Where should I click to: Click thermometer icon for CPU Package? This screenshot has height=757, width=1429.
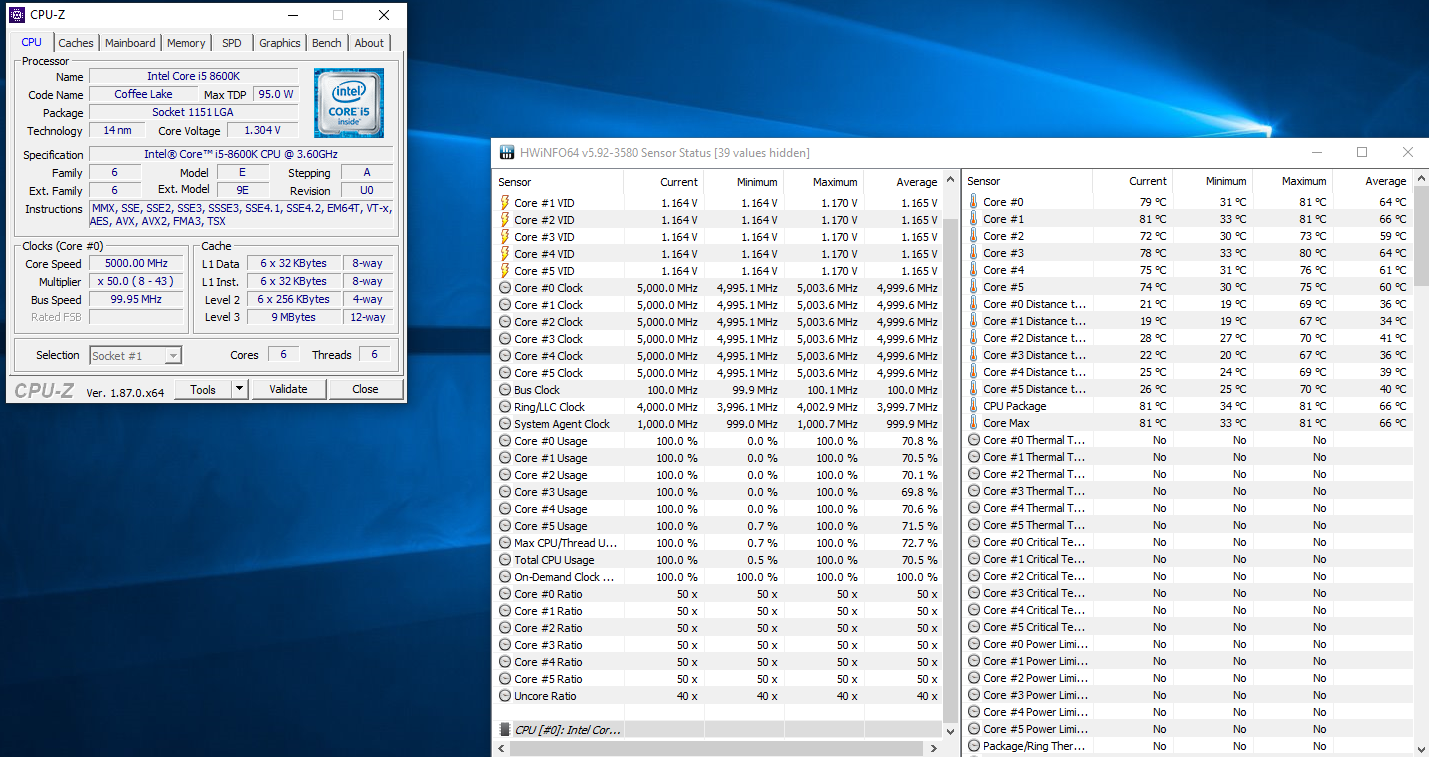point(974,406)
